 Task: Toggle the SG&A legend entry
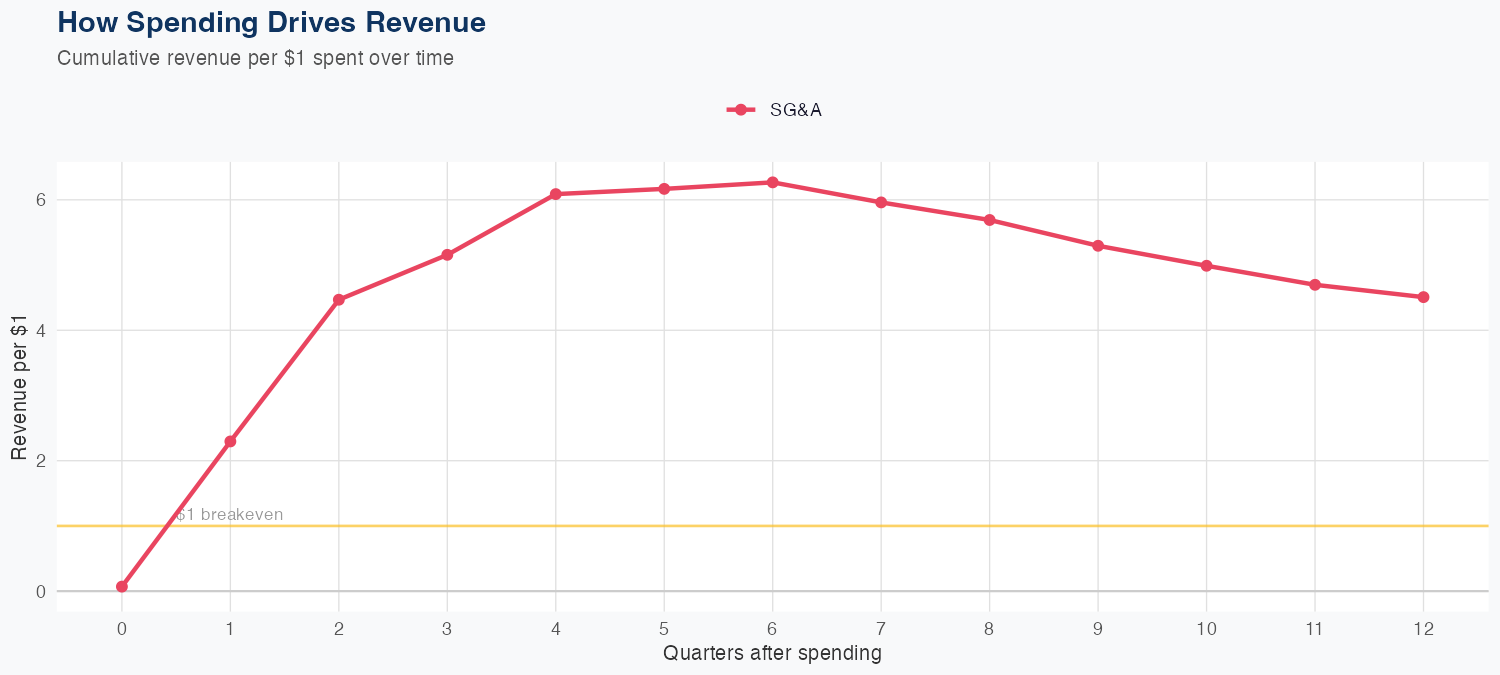(x=795, y=110)
